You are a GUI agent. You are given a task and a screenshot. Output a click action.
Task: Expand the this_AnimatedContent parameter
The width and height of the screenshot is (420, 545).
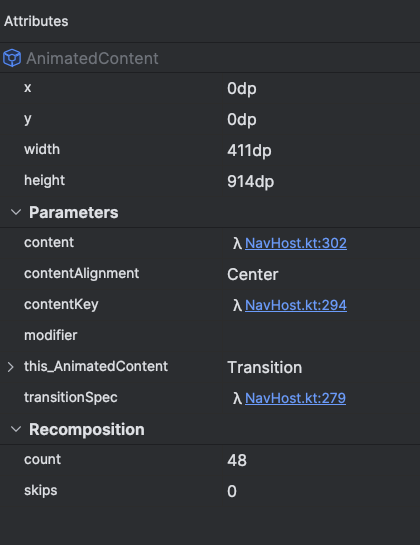pos(11,367)
